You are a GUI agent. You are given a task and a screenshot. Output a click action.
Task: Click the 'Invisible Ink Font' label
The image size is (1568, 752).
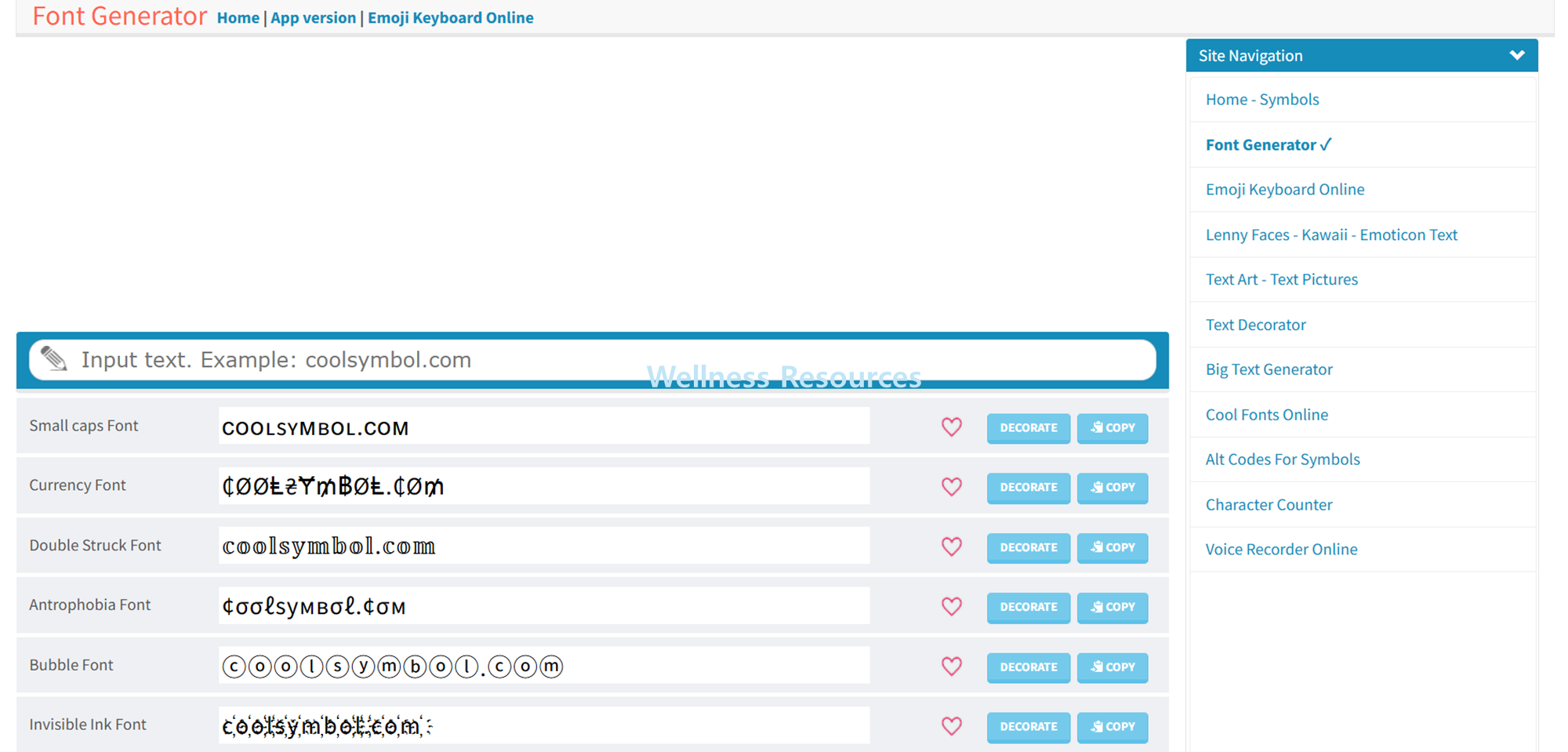[x=88, y=725]
